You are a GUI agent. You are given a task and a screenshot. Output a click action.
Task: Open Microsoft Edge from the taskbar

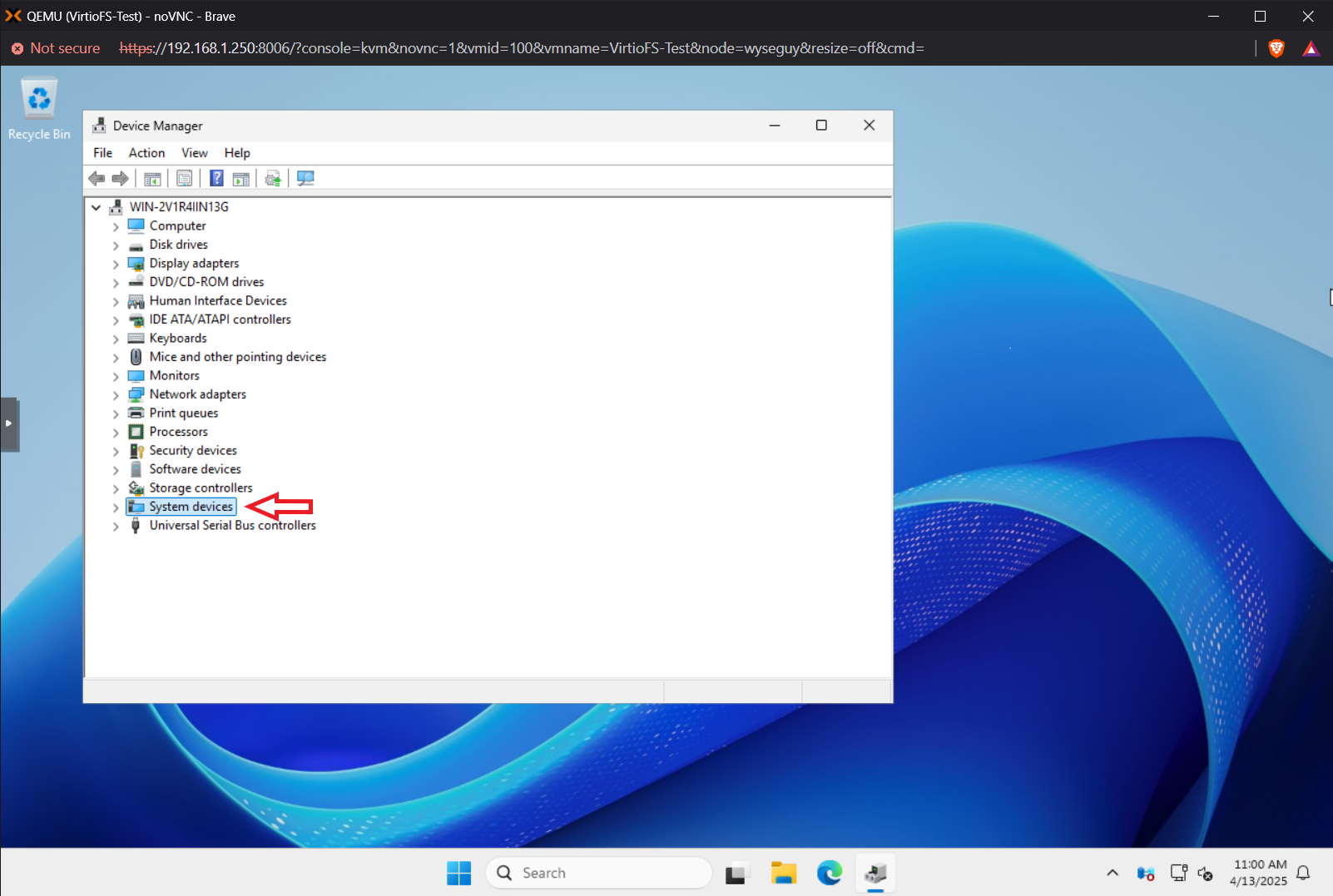click(x=829, y=873)
